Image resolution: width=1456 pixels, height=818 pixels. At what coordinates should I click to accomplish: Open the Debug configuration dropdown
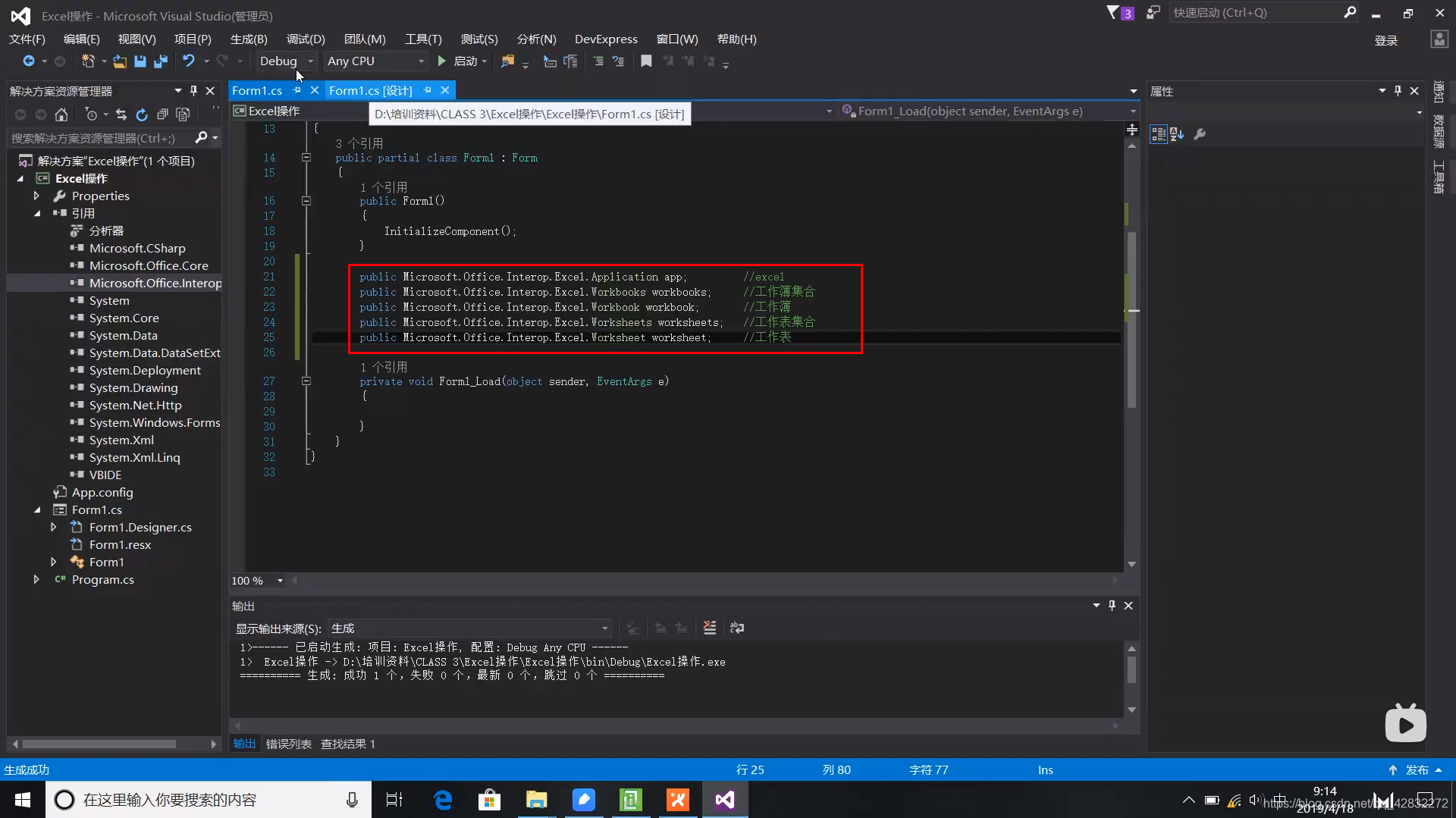point(287,61)
